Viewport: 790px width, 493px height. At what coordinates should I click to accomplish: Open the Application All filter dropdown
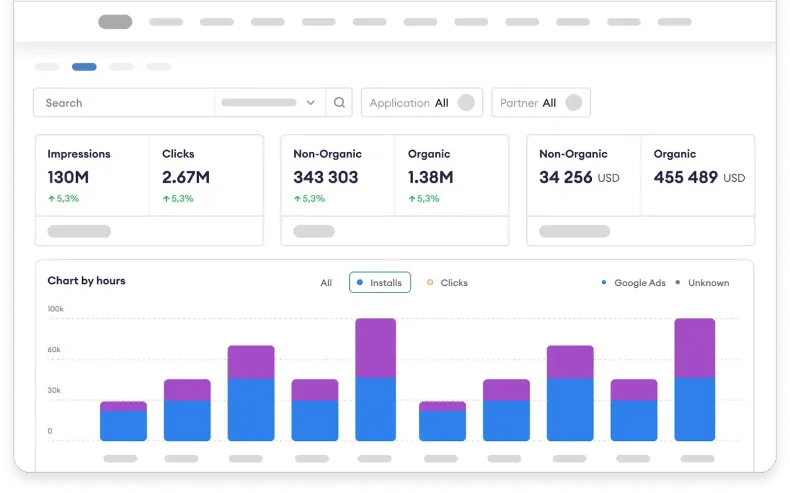tap(422, 103)
